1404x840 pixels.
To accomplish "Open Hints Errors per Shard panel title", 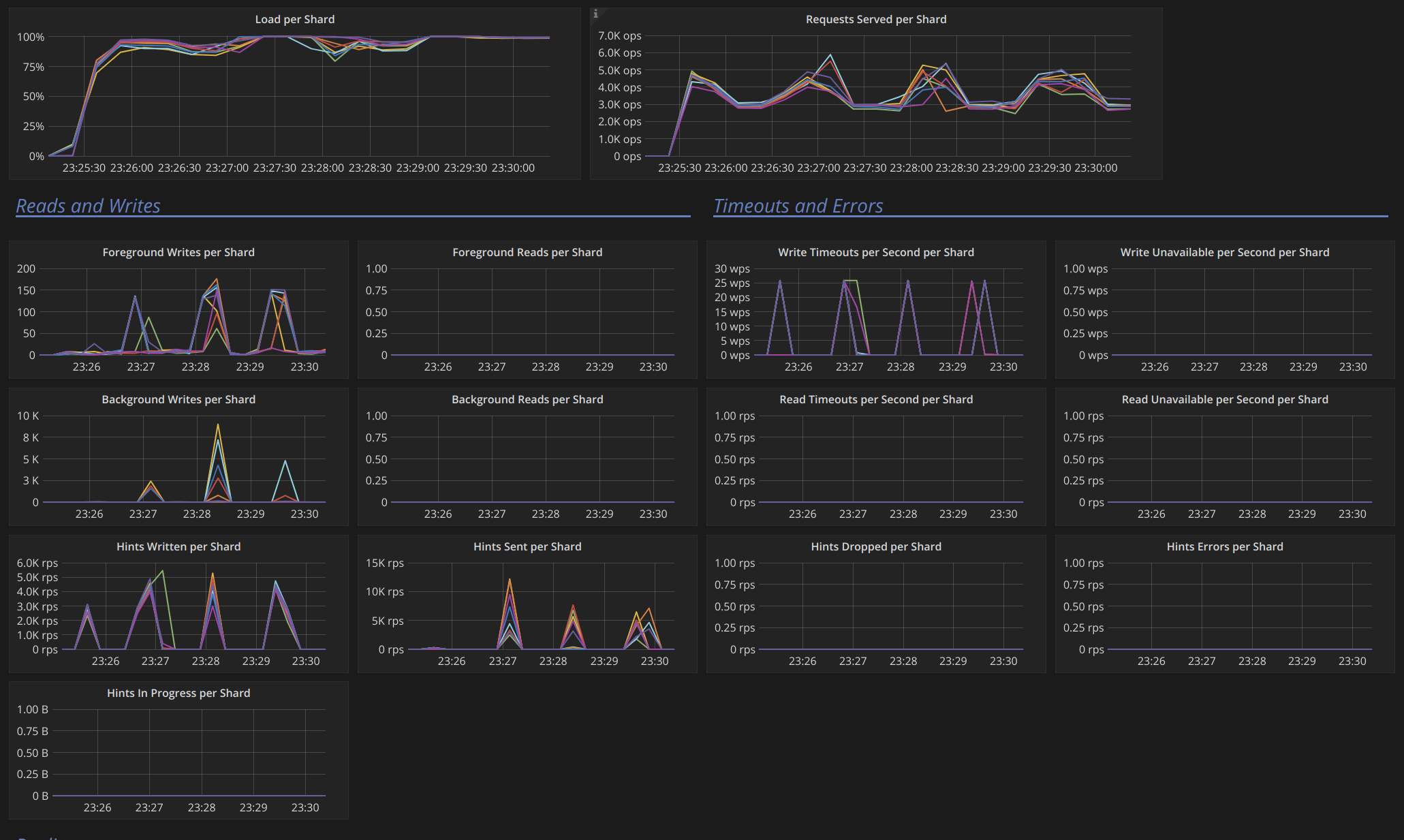I will 1224,546.
